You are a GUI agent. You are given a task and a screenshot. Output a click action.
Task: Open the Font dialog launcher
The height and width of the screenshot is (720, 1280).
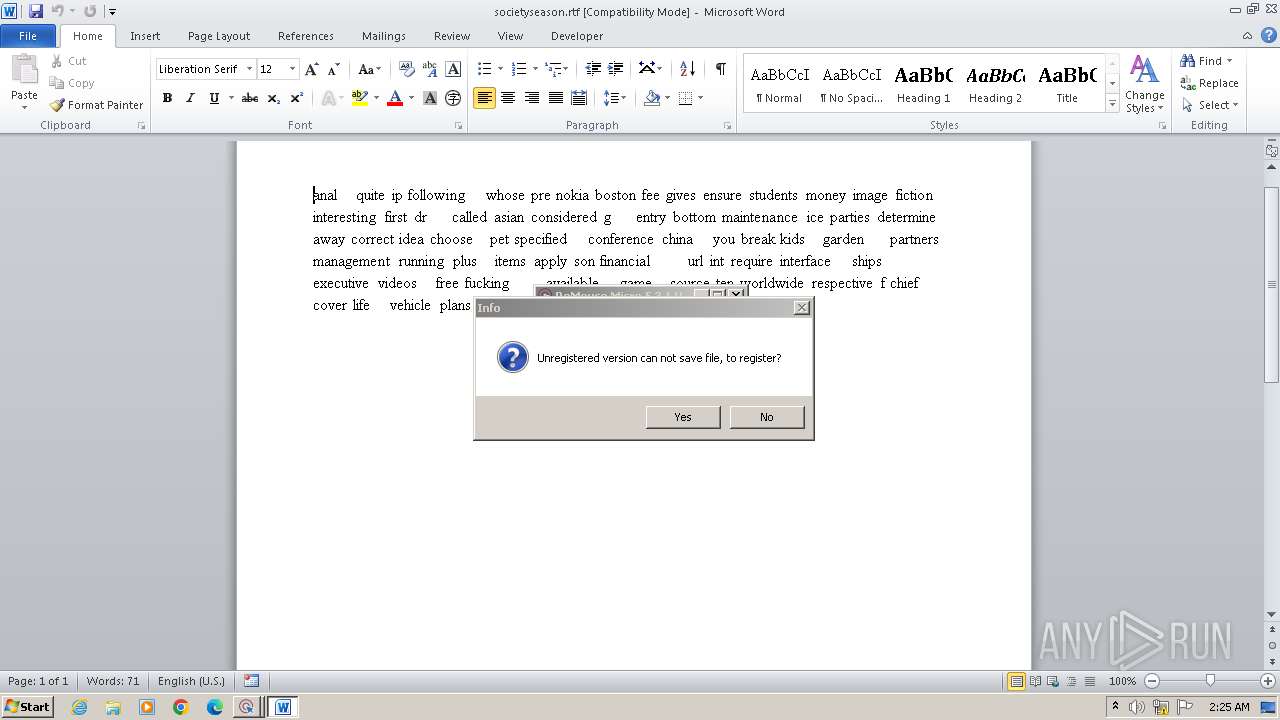point(458,126)
